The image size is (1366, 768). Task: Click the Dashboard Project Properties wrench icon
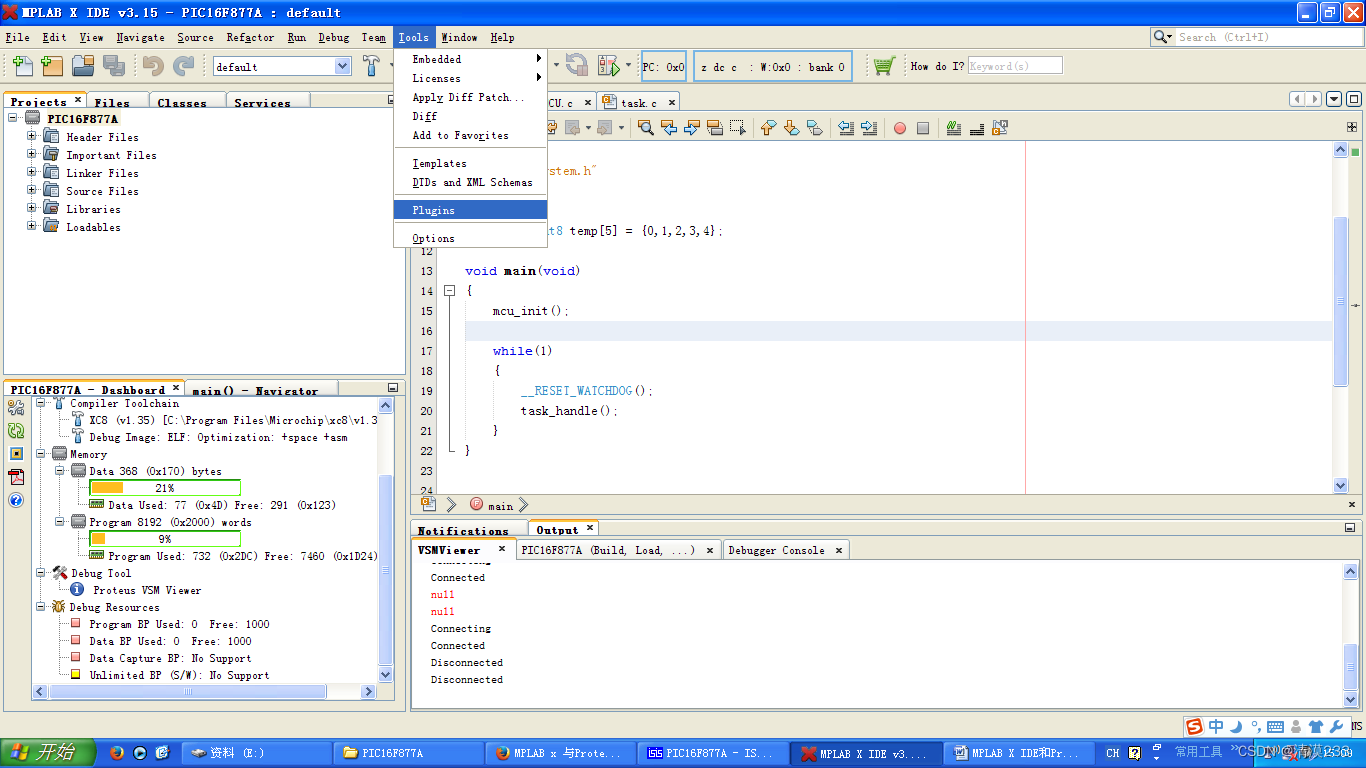(16, 407)
